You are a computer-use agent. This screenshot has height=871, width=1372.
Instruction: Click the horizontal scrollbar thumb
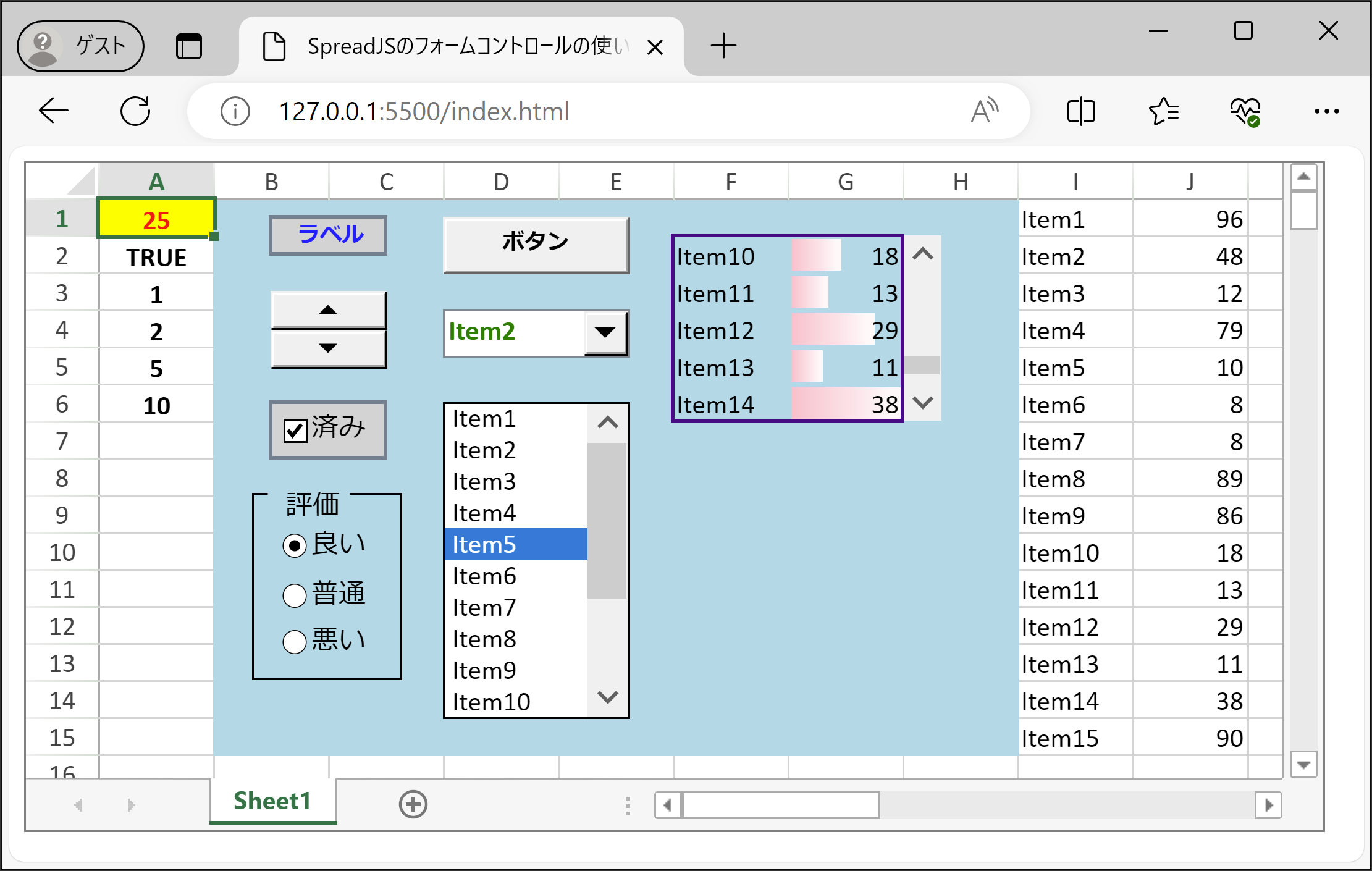click(x=781, y=806)
